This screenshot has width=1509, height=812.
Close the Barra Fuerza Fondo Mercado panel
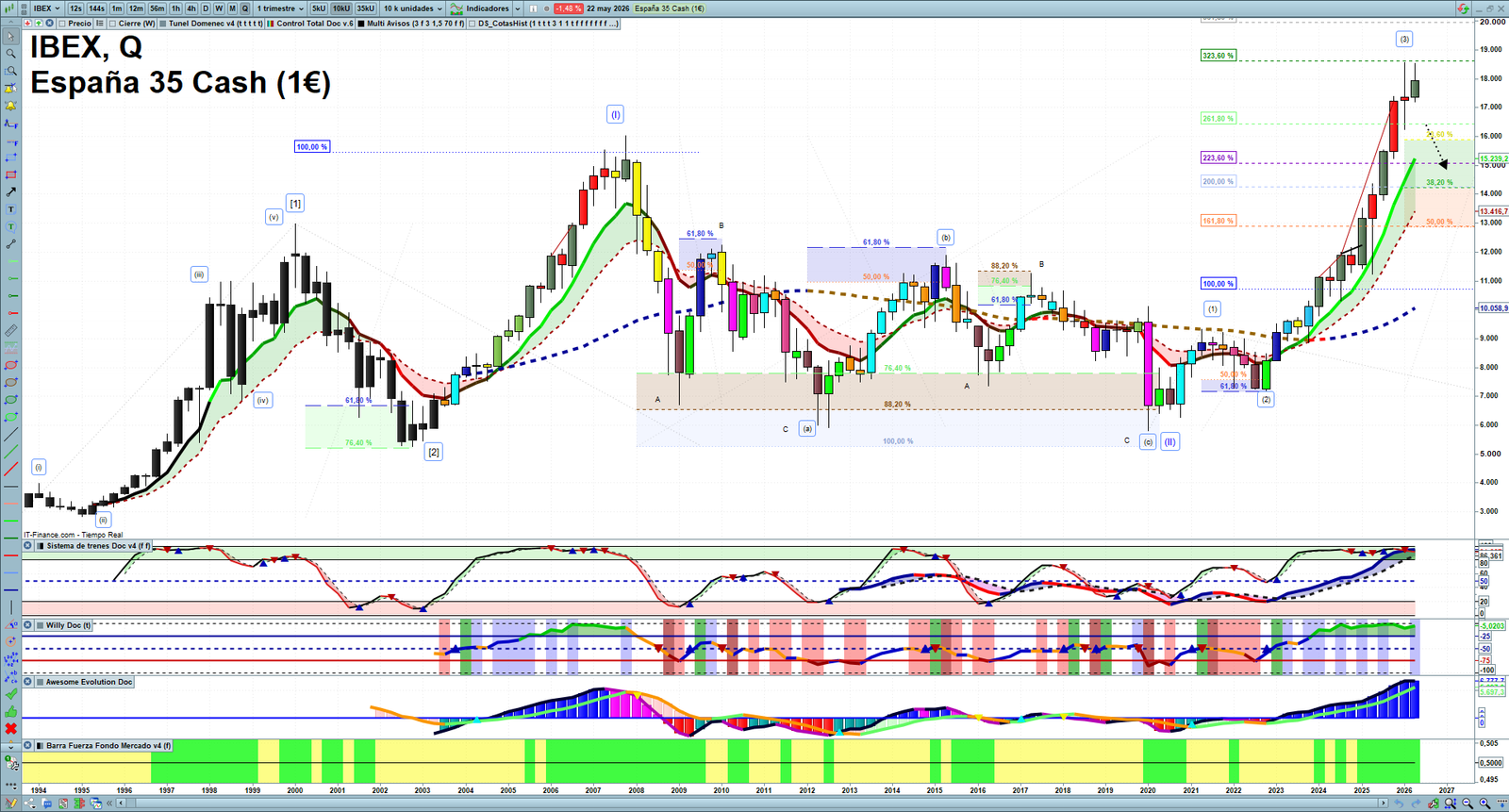(27, 745)
